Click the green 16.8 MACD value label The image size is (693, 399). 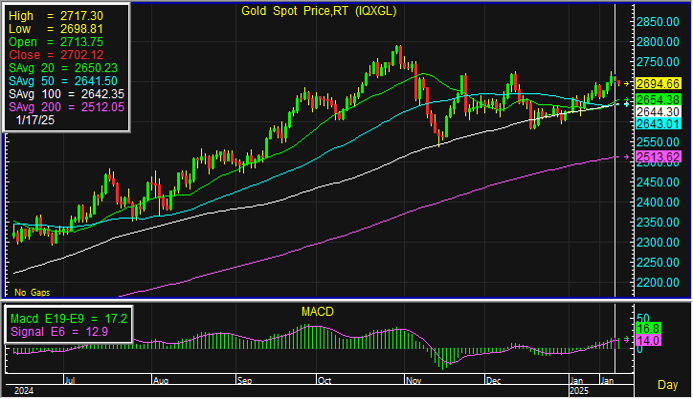pyautogui.click(x=648, y=328)
